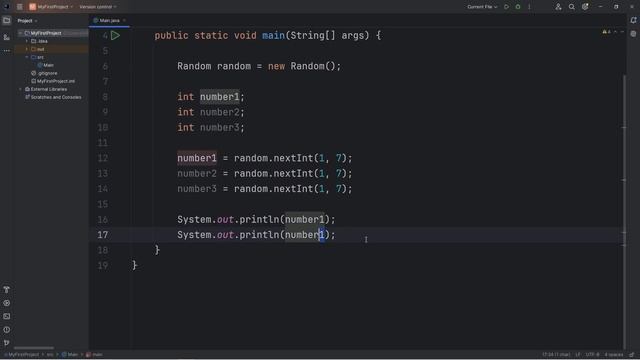Expand the .idea folder
This screenshot has height=360, width=640.
27,41
